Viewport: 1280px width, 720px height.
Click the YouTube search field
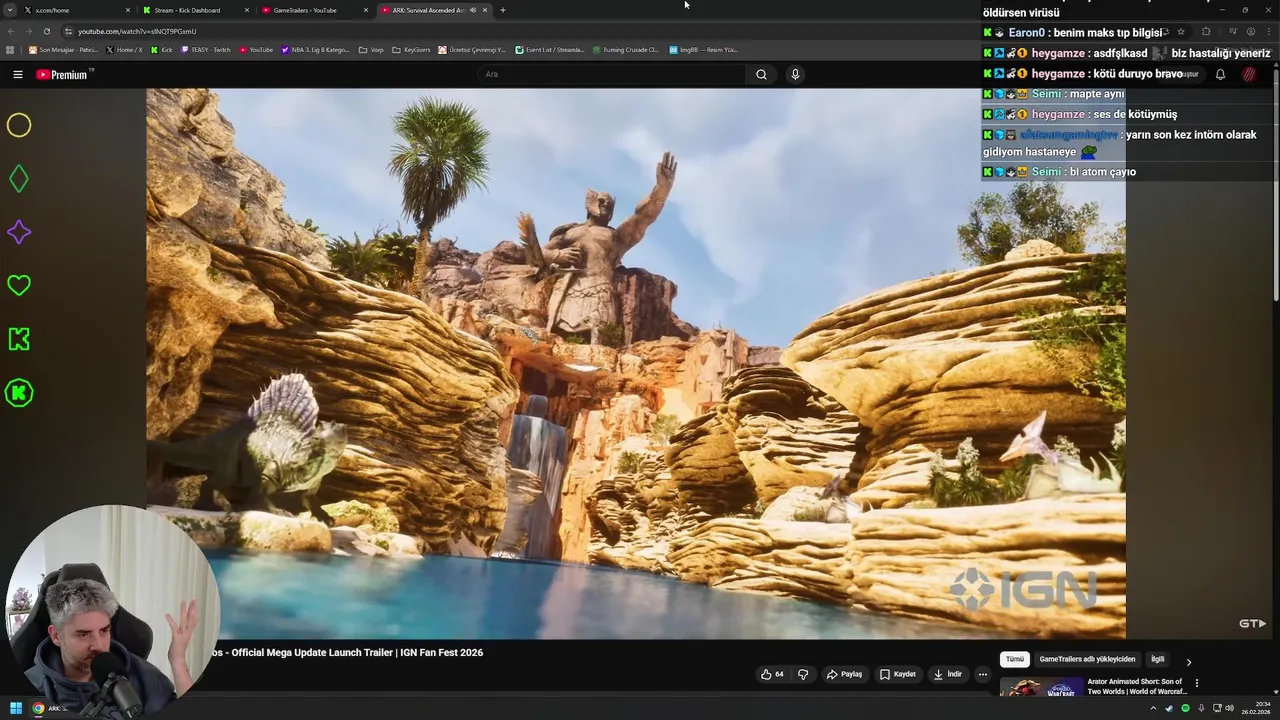click(x=611, y=74)
